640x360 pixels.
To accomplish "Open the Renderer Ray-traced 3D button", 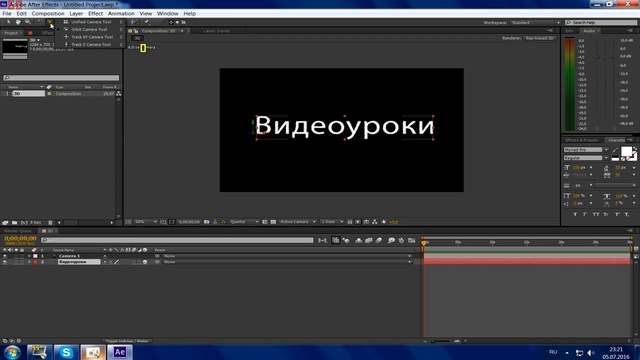I will [540, 38].
